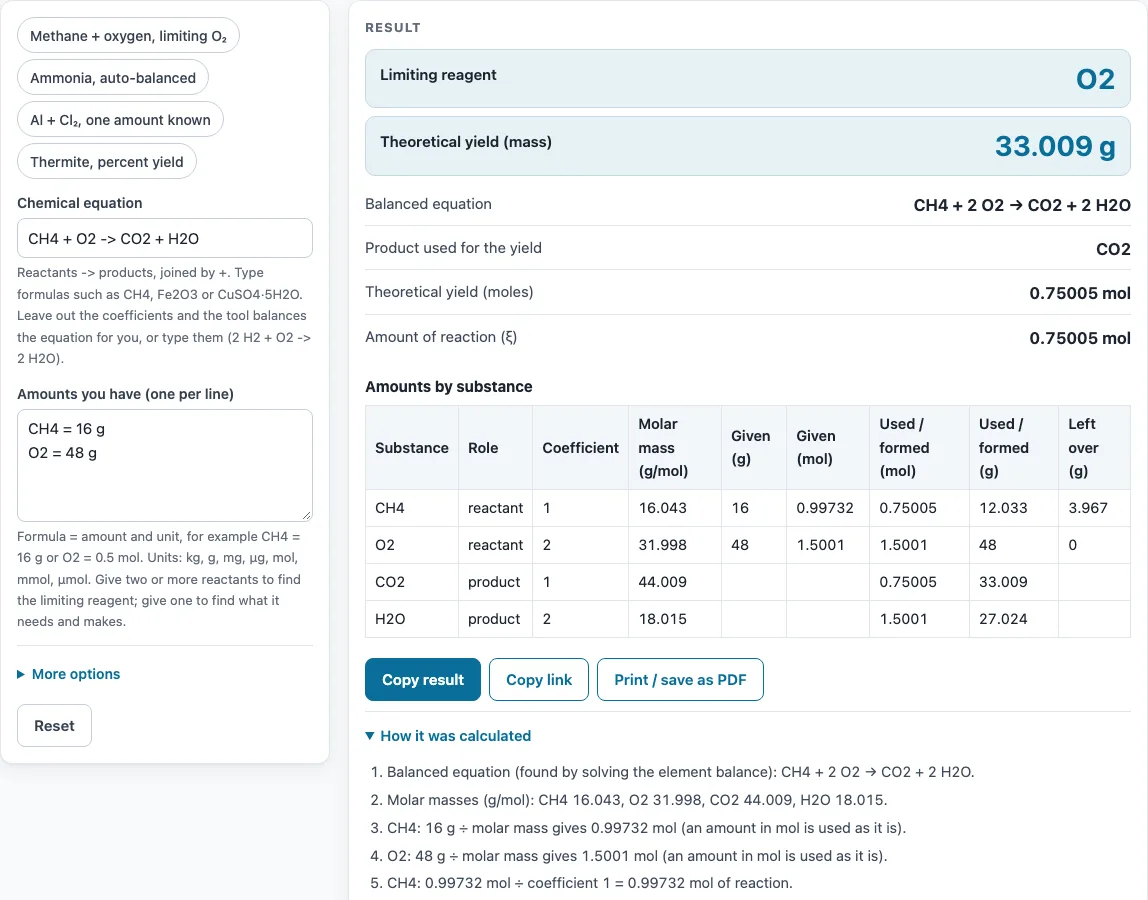Choose the Ammonia, auto-balanced example
This screenshot has width=1148, height=900.
(x=113, y=78)
